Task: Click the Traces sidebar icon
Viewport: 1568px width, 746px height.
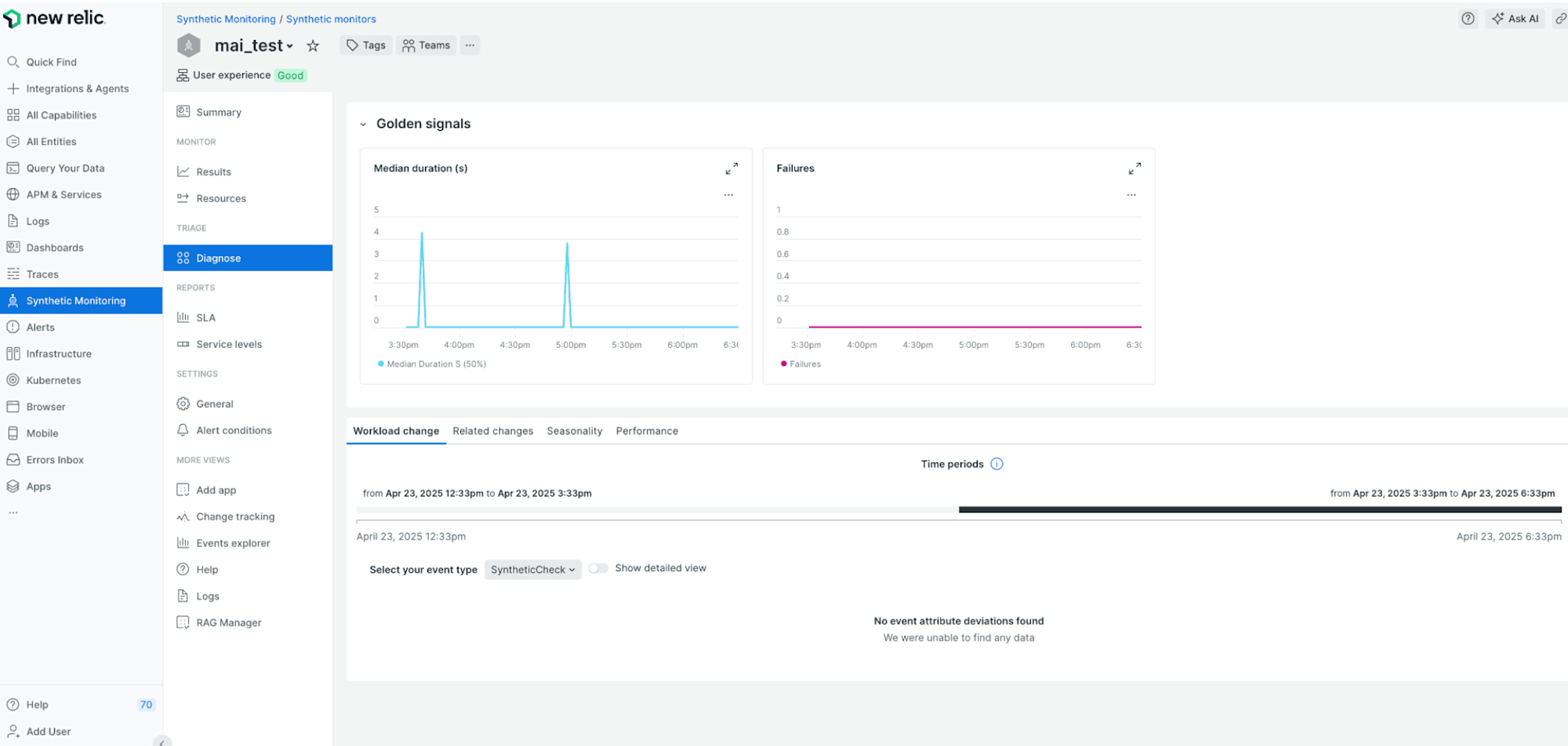Action: click(13, 274)
